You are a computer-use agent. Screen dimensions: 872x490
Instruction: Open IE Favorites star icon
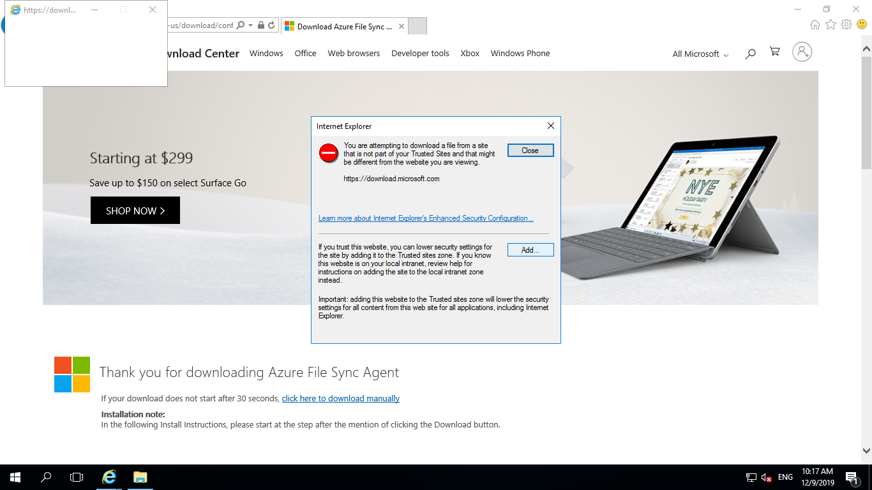(x=830, y=24)
